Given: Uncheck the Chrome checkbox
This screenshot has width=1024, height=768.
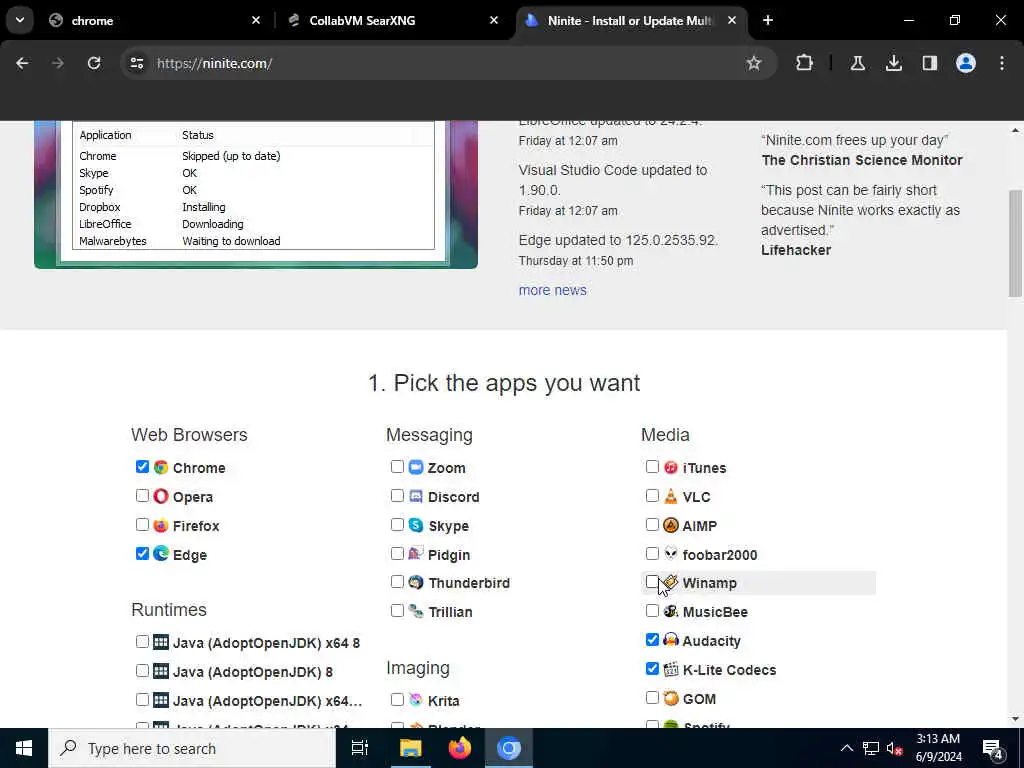Looking at the screenshot, I should point(142,466).
